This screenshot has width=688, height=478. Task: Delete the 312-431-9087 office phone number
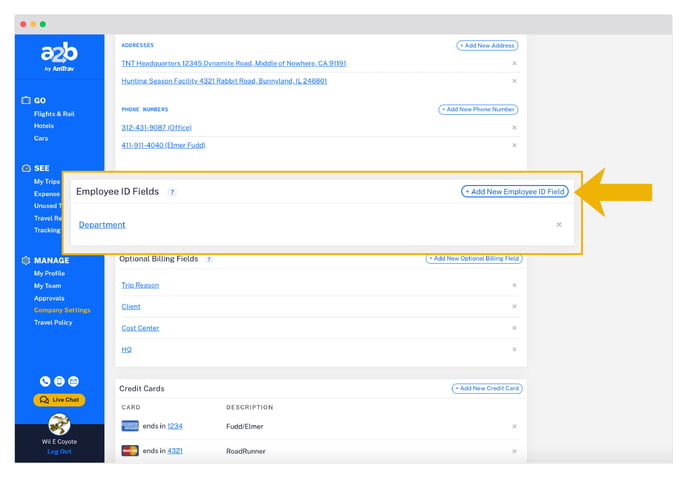[x=514, y=128]
